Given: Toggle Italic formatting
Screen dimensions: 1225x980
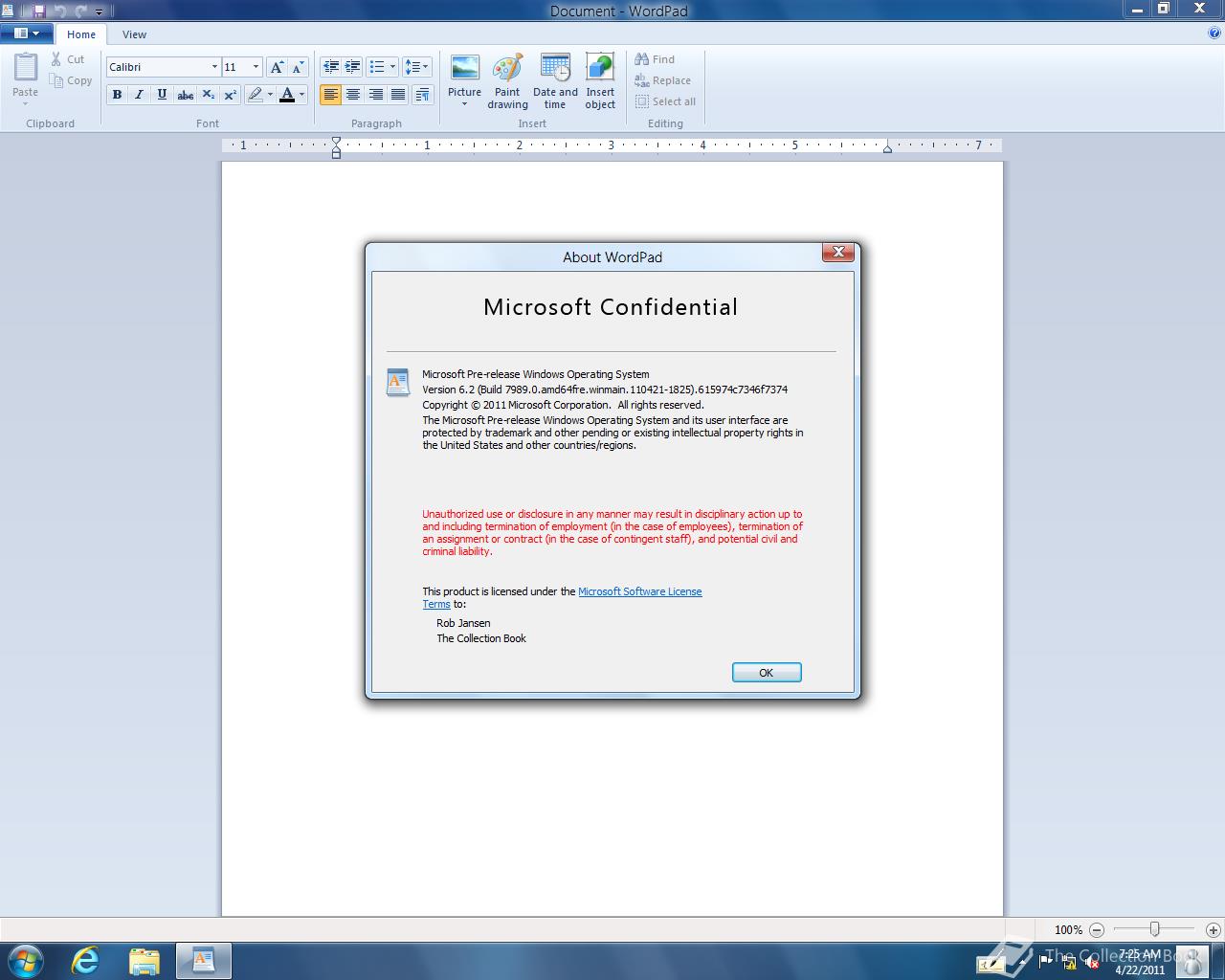Looking at the screenshot, I should click(139, 94).
